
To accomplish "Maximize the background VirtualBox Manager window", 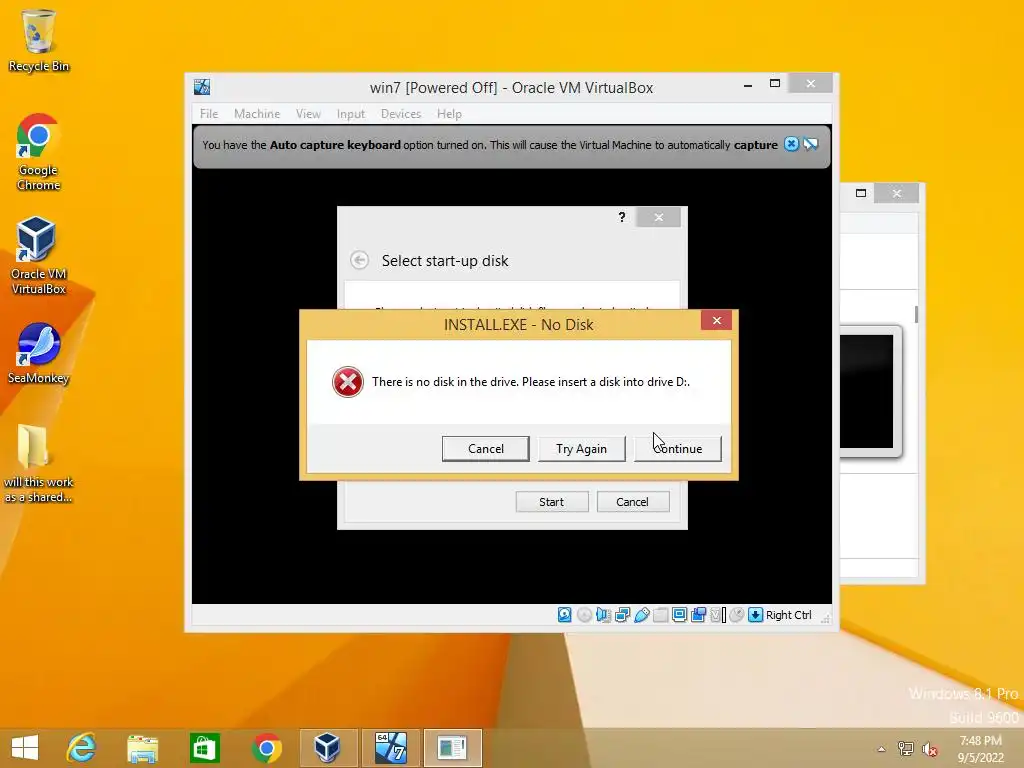I will [x=861, y=193].
